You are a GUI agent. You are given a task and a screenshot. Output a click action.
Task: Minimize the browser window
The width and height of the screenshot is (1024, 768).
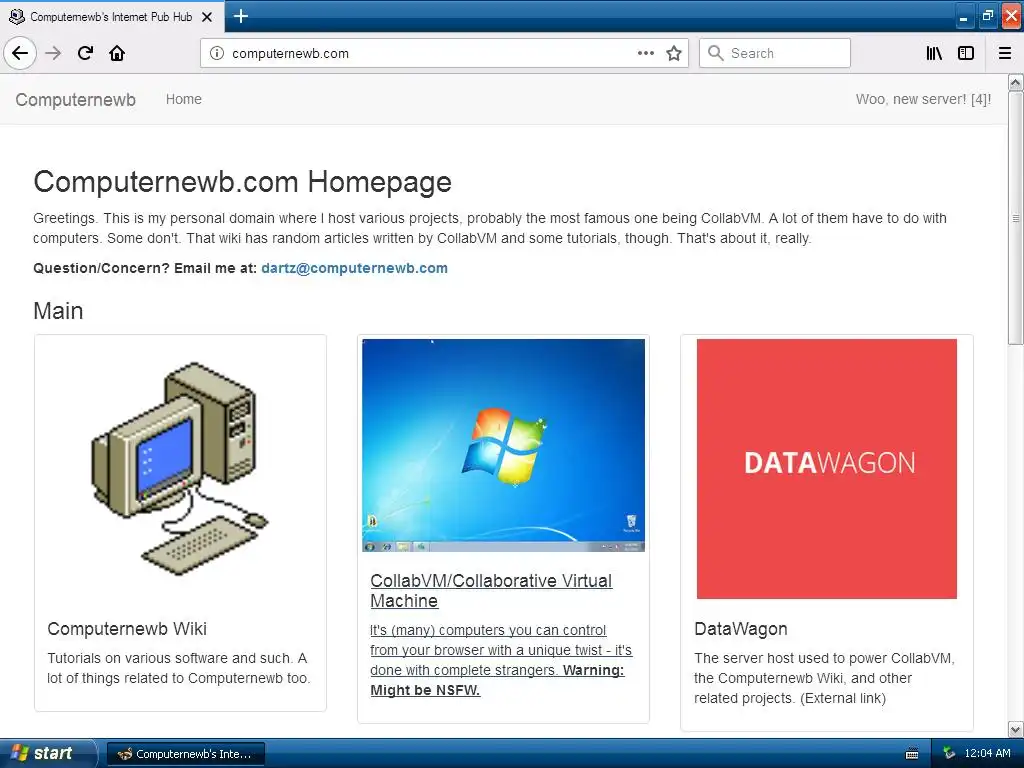(964, 17)
